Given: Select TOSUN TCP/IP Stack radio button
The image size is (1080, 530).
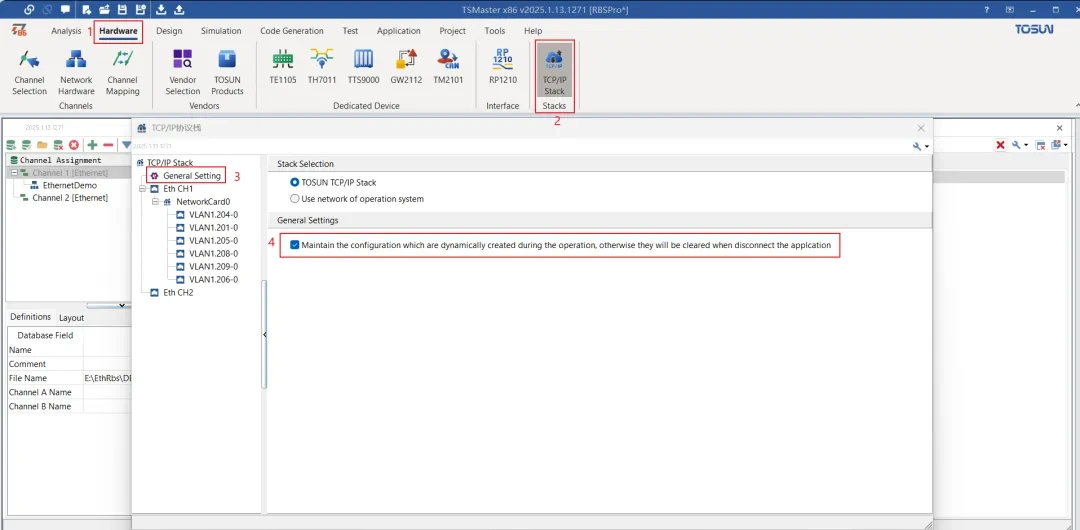Looking at the screenshot, I should pos(295,182).
